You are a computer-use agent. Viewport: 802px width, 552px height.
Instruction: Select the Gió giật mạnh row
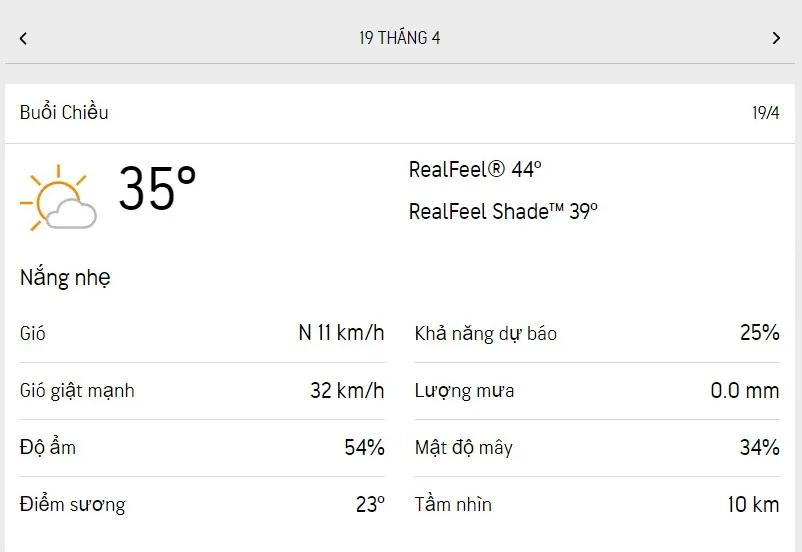point(202,390)
